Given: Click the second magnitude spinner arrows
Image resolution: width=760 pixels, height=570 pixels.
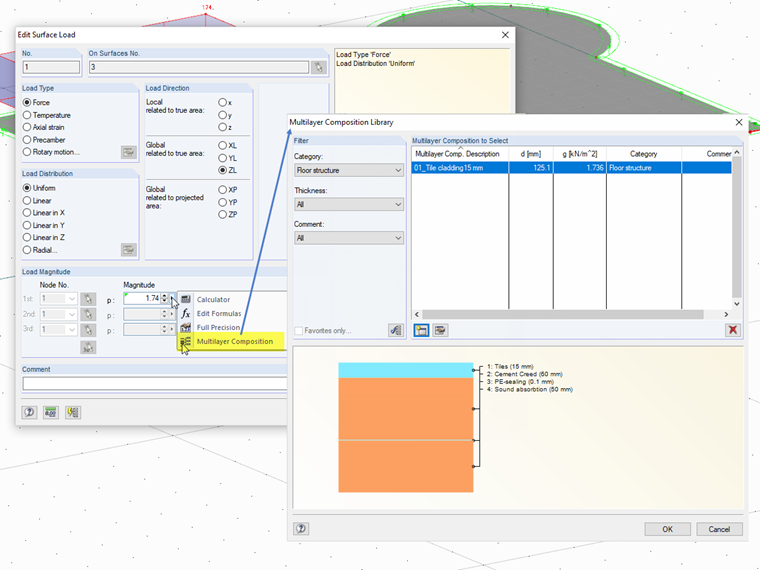Looking at the screenshot, I should (x=164, y=315).
